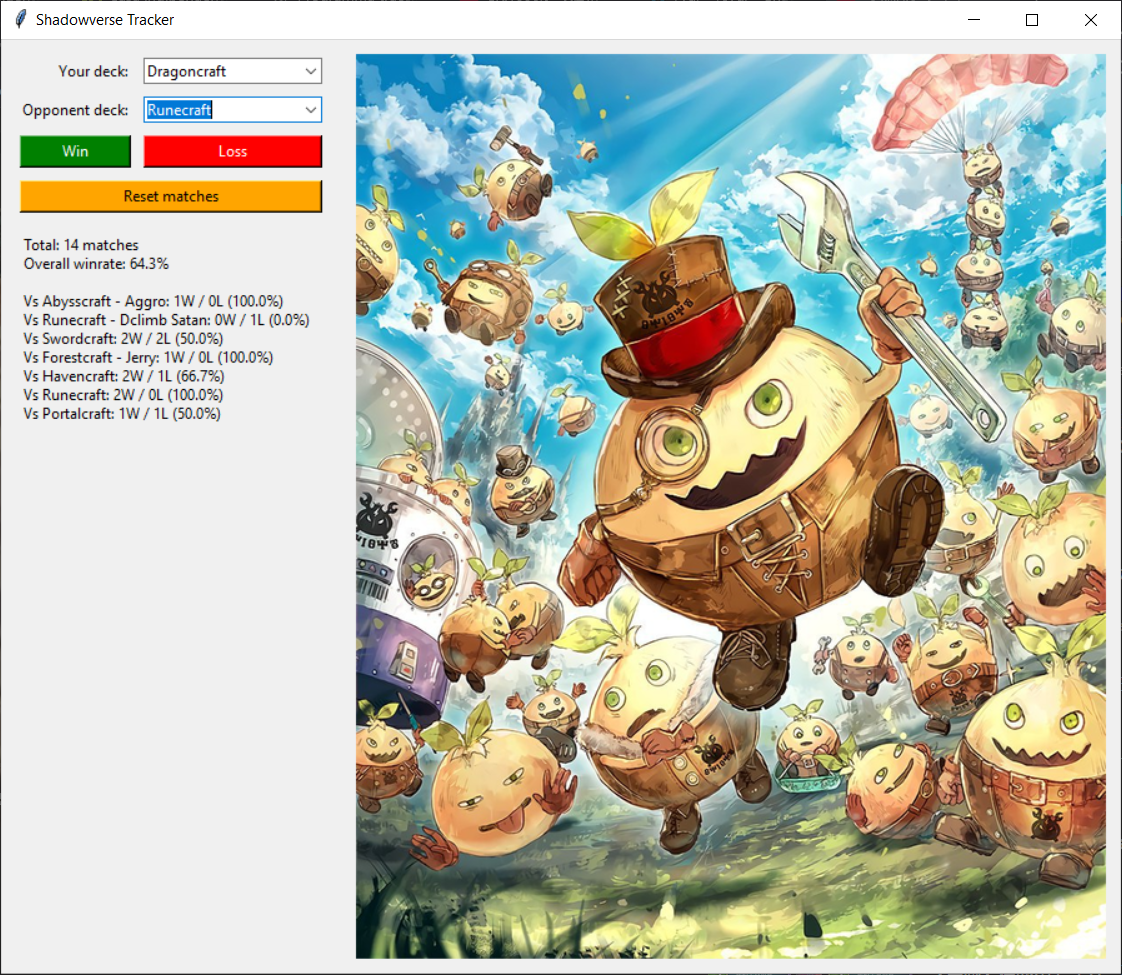Click the 'Overall winrate: 64.3%' text

click(x=96, y=263)
